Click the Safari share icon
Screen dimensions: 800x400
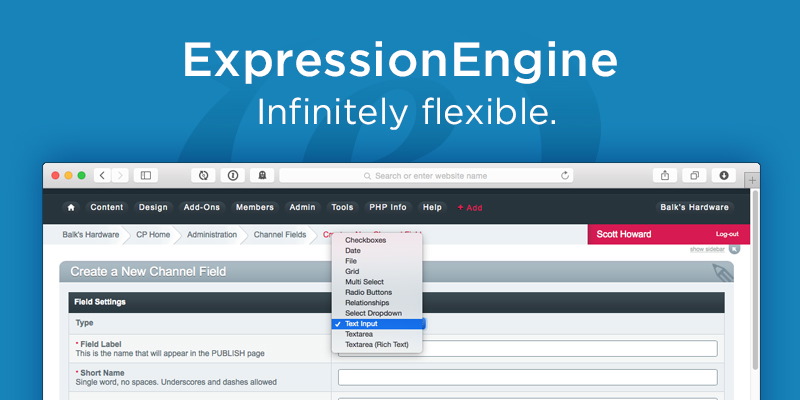665,175
